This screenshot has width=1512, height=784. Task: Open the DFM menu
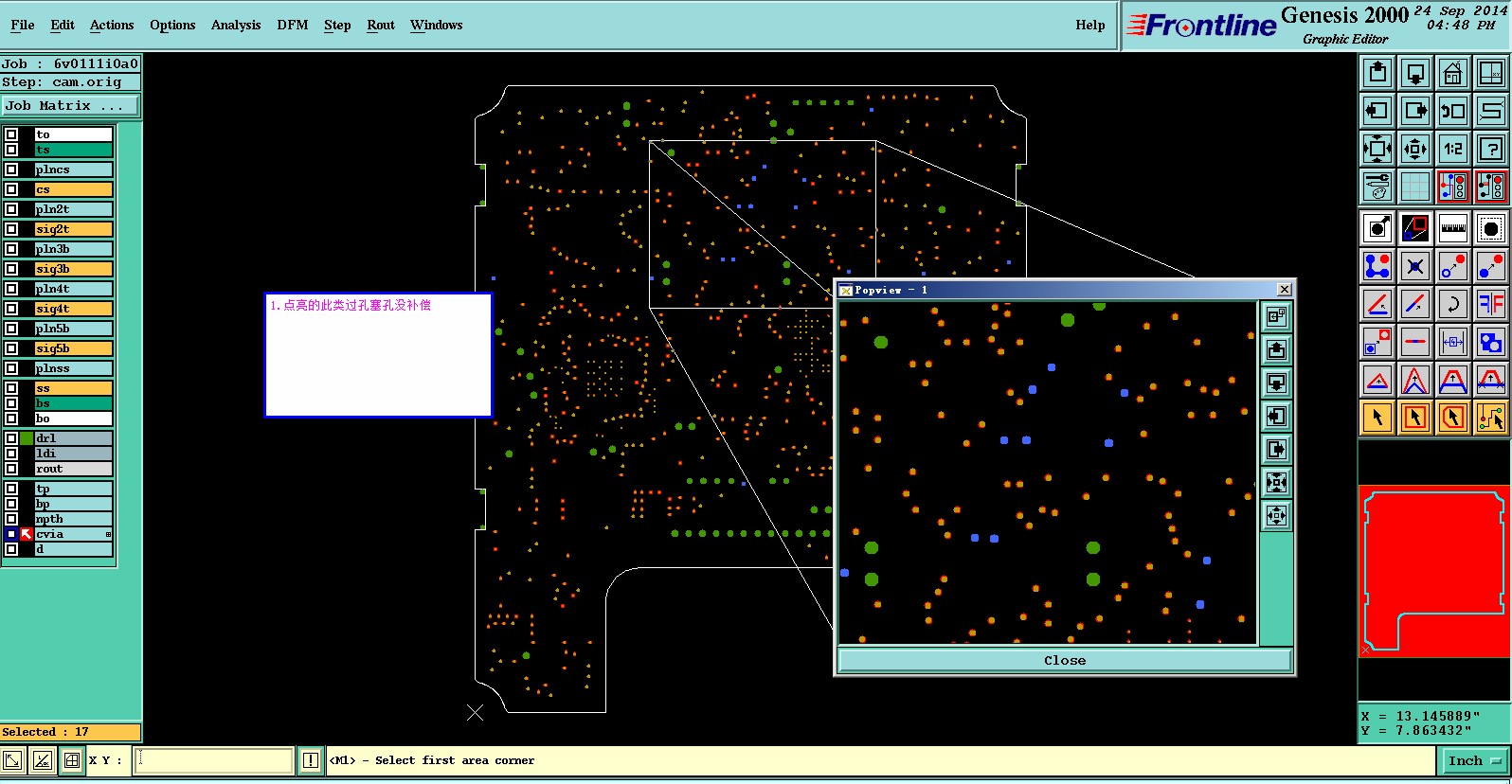[293, 26]
